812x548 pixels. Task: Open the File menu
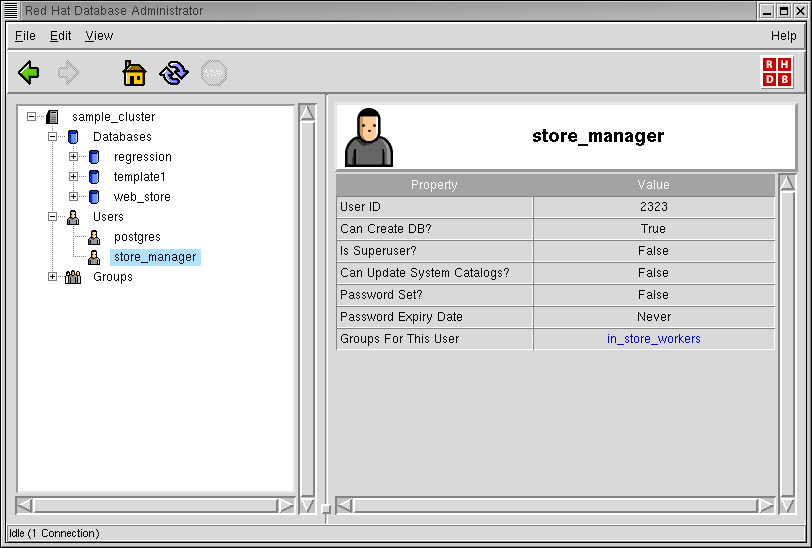[25, 36]
